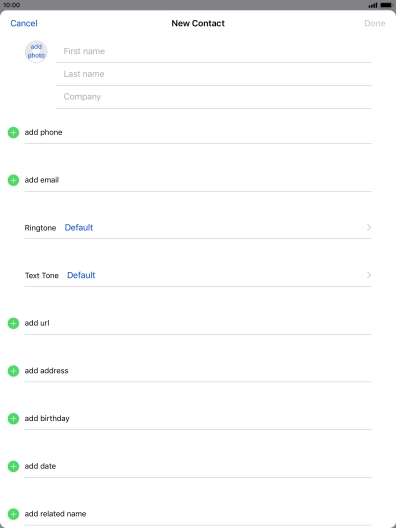Tap the green plus for add url
Screen dimensions: 396x528
pos(13,323)
